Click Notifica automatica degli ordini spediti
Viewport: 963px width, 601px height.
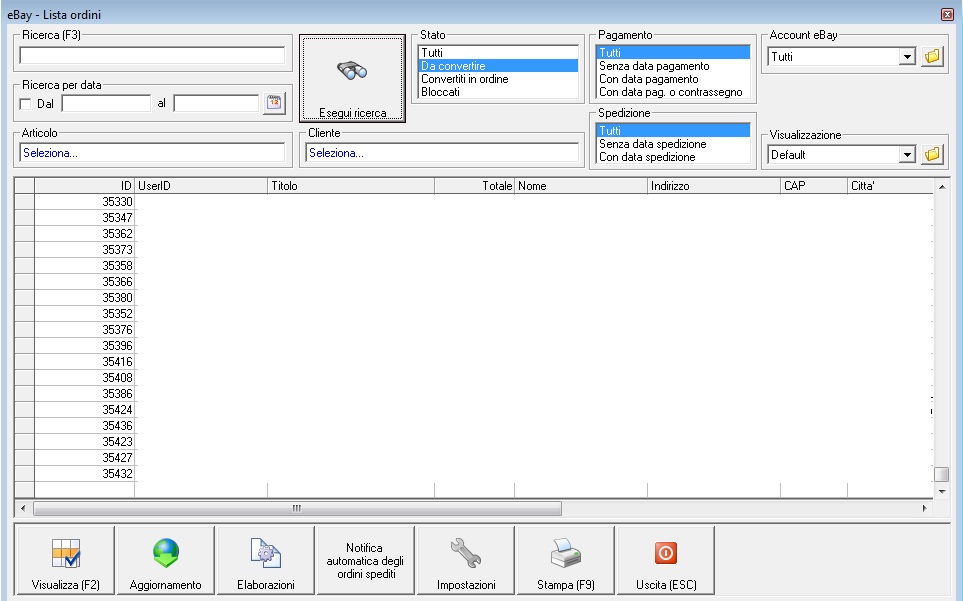(x=365, y=560)
